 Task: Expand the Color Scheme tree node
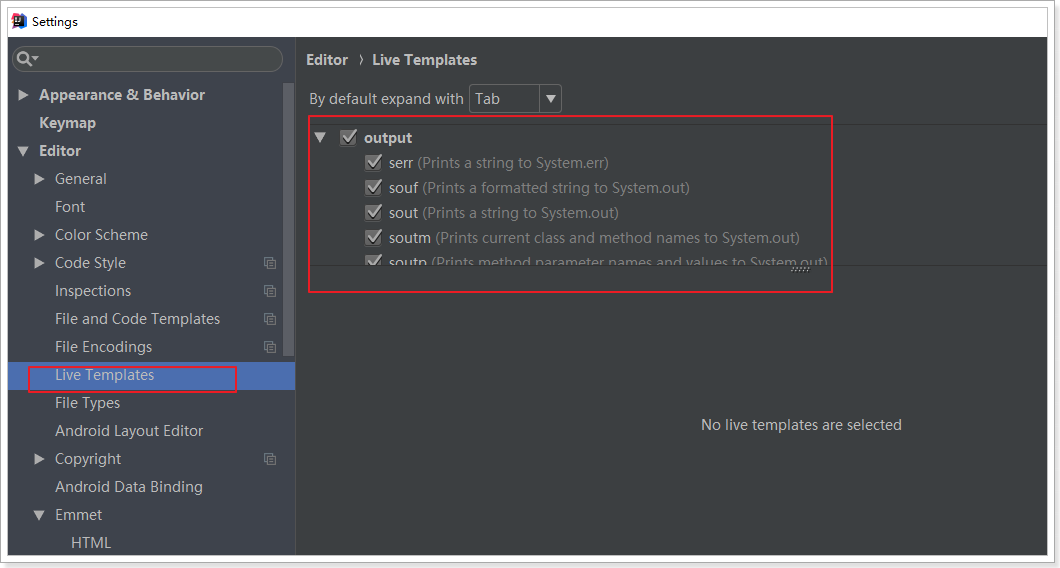40,235
